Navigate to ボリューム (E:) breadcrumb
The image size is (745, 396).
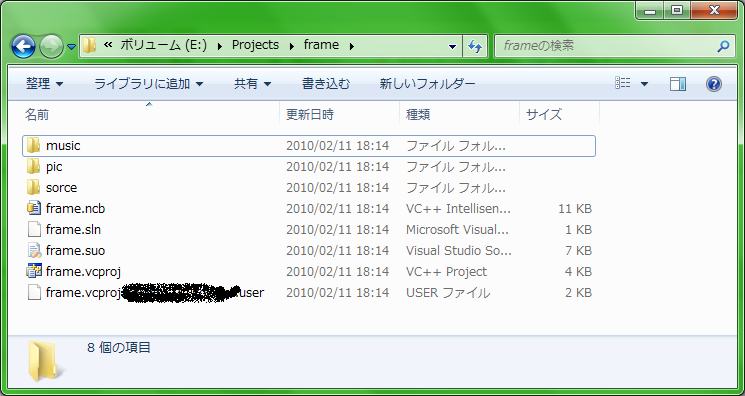[163, 45]
